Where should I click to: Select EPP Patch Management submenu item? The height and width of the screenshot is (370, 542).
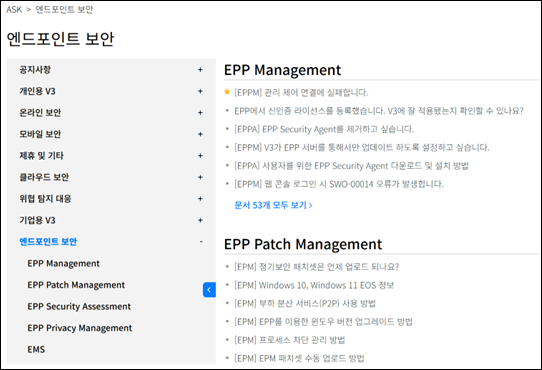(76, 285)
